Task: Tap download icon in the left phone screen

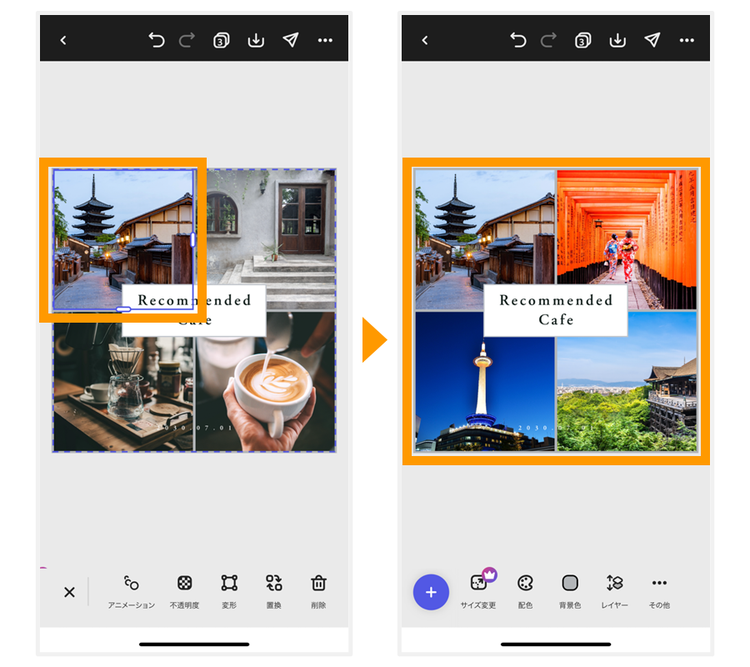Action: [x=256, y=40]
